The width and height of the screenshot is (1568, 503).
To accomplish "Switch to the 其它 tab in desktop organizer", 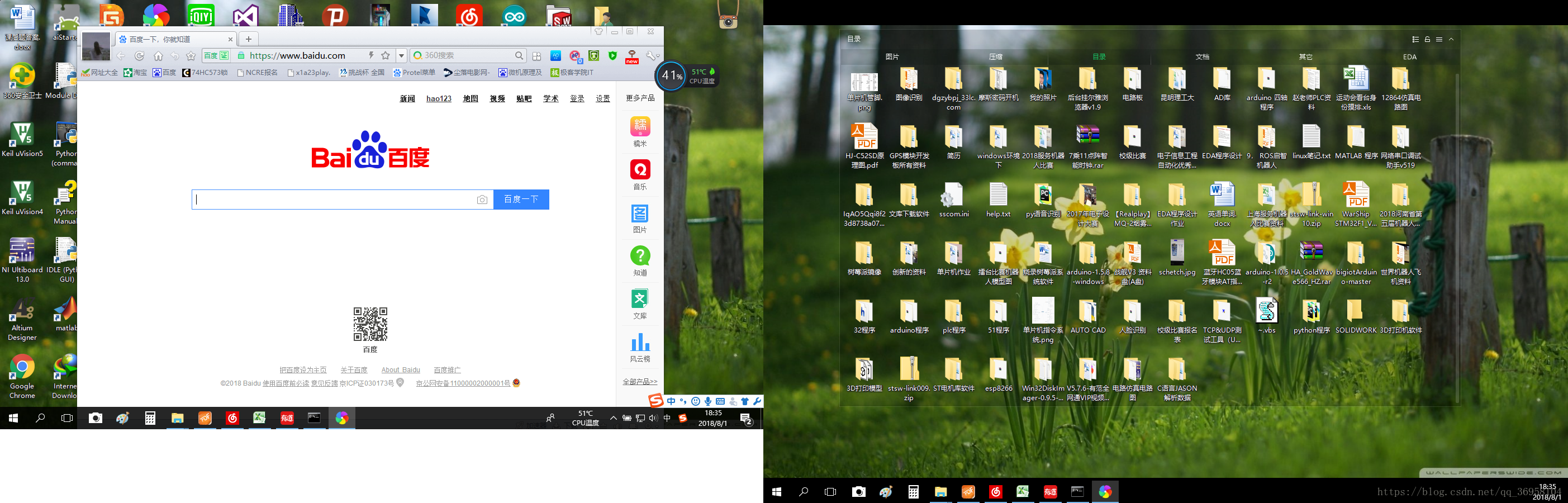I will pos(1306,56).
